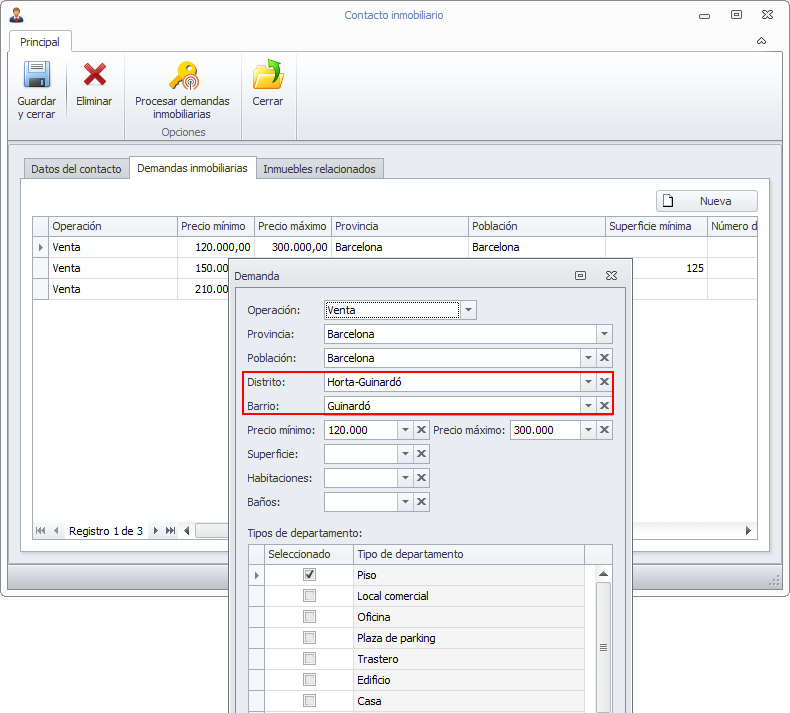
Task: Click the Nueva button
Action: pyautogui.click(x=706, y=201)
